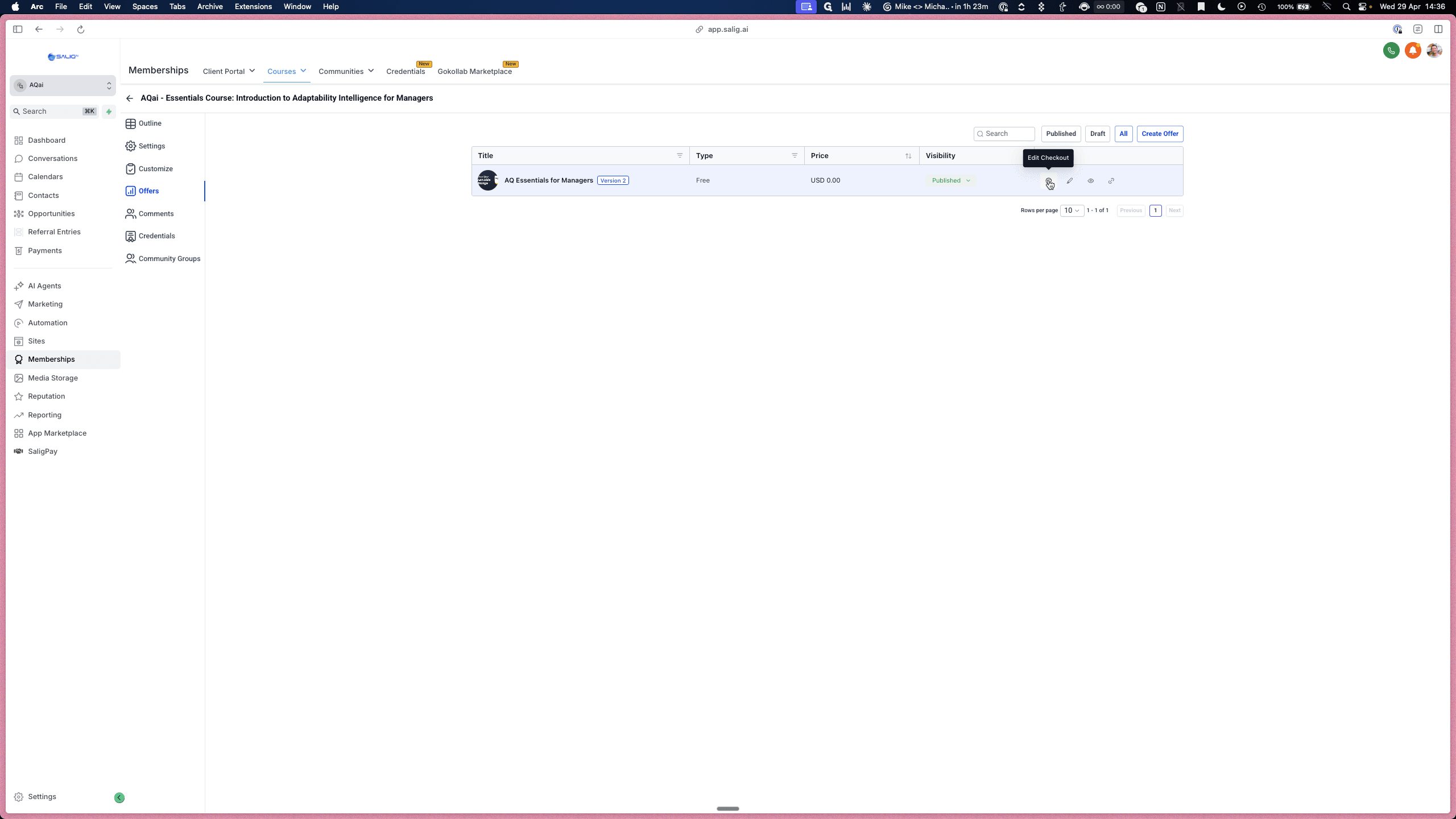This screenshot has height=819, width=1456.
Task: Select page 1 in pagination
Action: click(x=1155, y=210)
